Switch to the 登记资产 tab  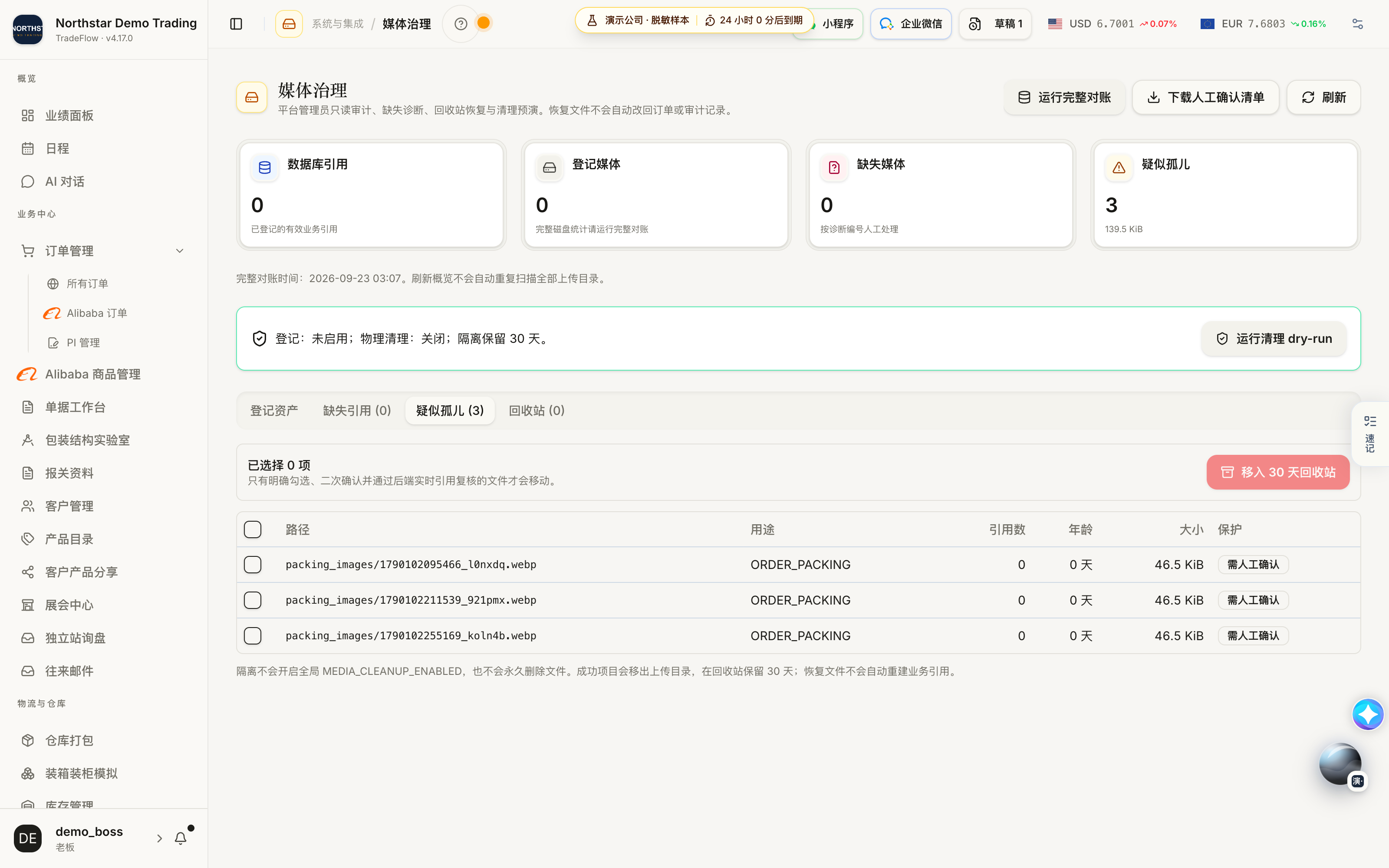point(274,411)
